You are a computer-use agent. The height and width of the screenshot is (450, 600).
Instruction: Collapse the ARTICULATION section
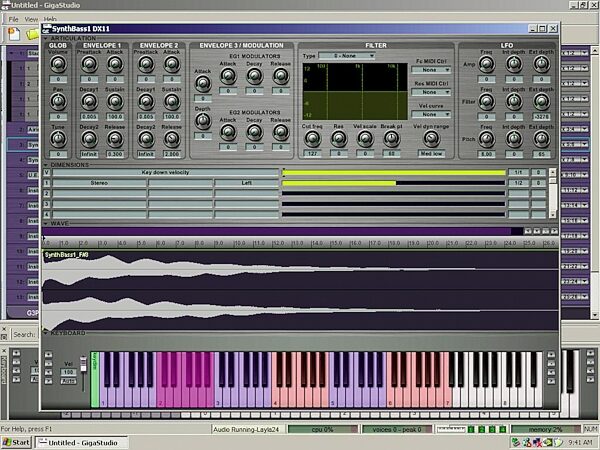click(x=46, y=39)
